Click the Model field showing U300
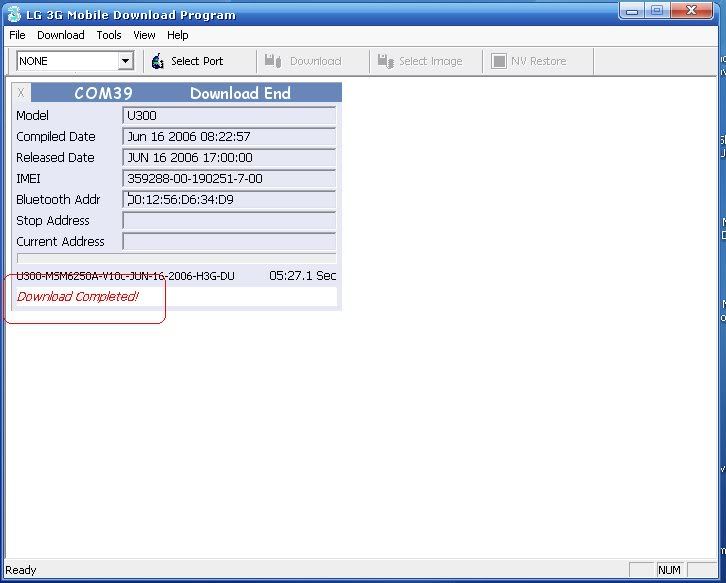Image resolution: width=726 pixels, height=583 pixels. tap(229, 115)
